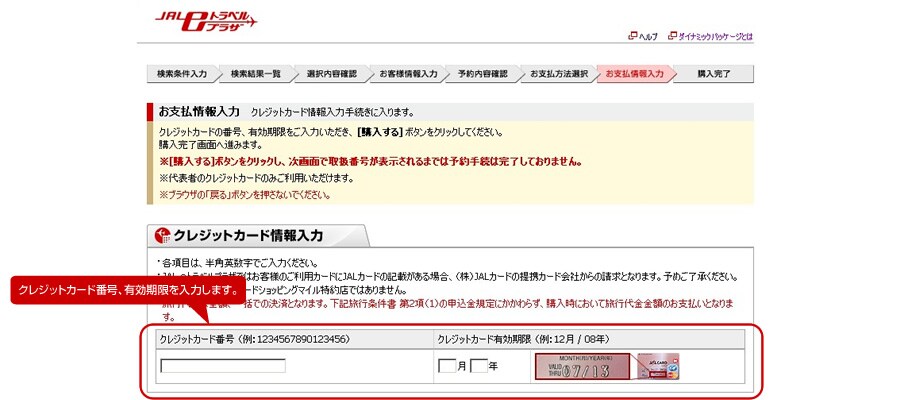
Task: Open the お客様情報入力 step
Action: (407, 74)
